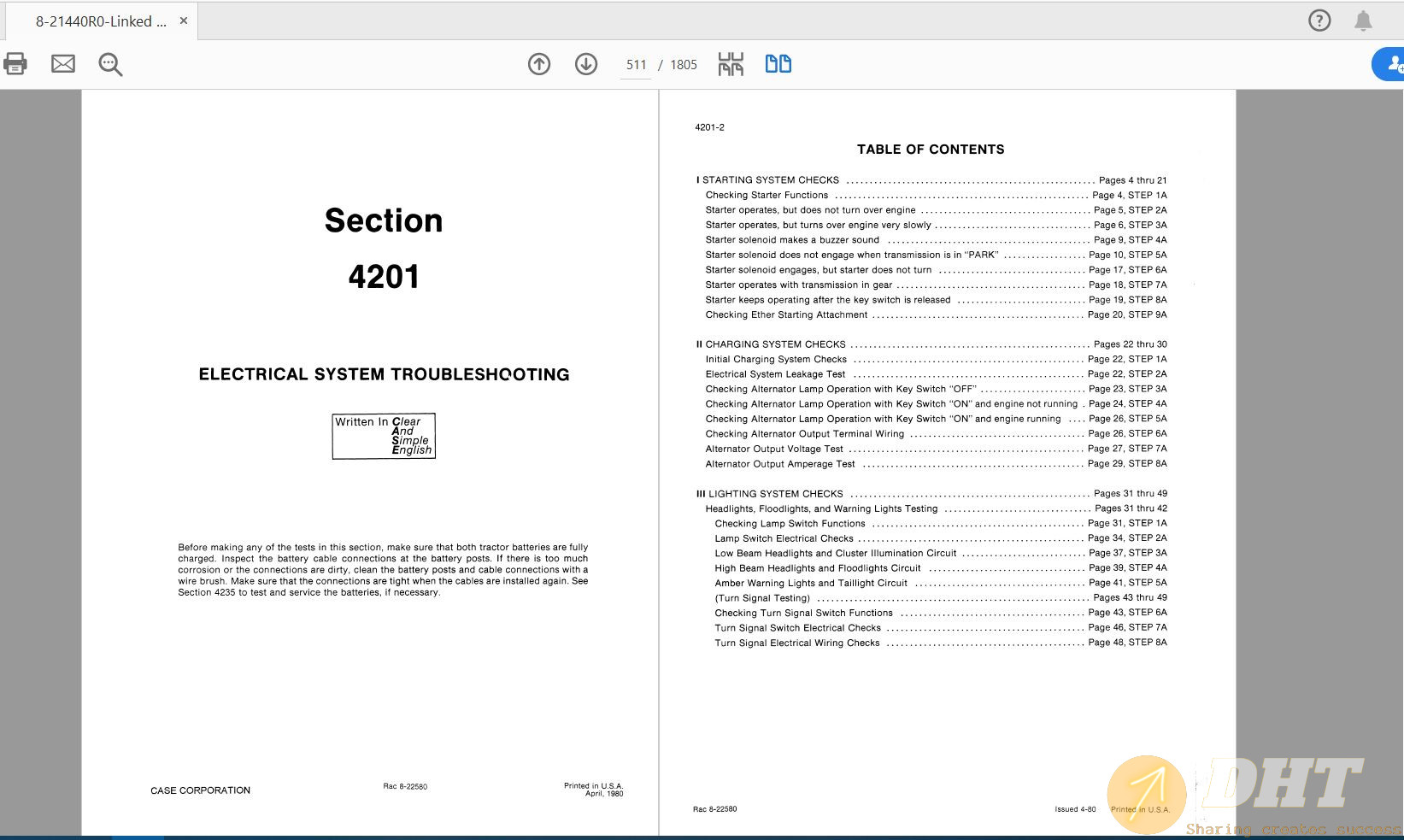This screenshot has height=840, width=1404.
Task: Jump to Checking Ether Starting Attachment entry
Action: [x=786, y=314]
